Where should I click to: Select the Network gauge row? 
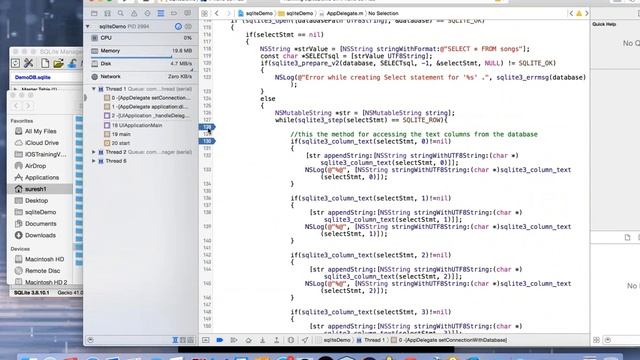point(141,76)
